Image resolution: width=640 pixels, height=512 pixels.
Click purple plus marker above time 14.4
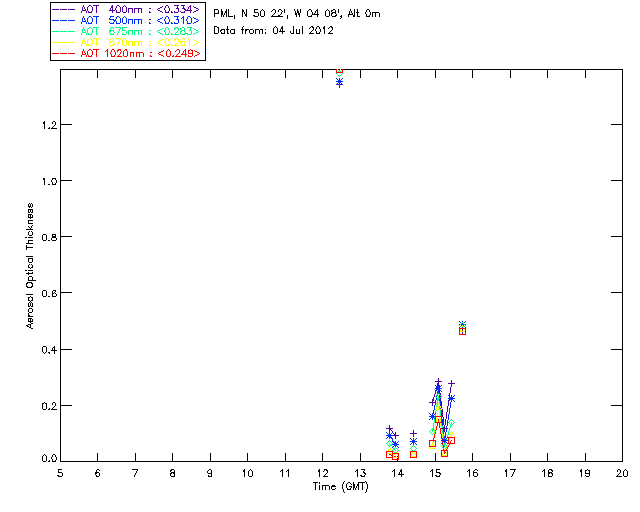(x=413, y=434)
